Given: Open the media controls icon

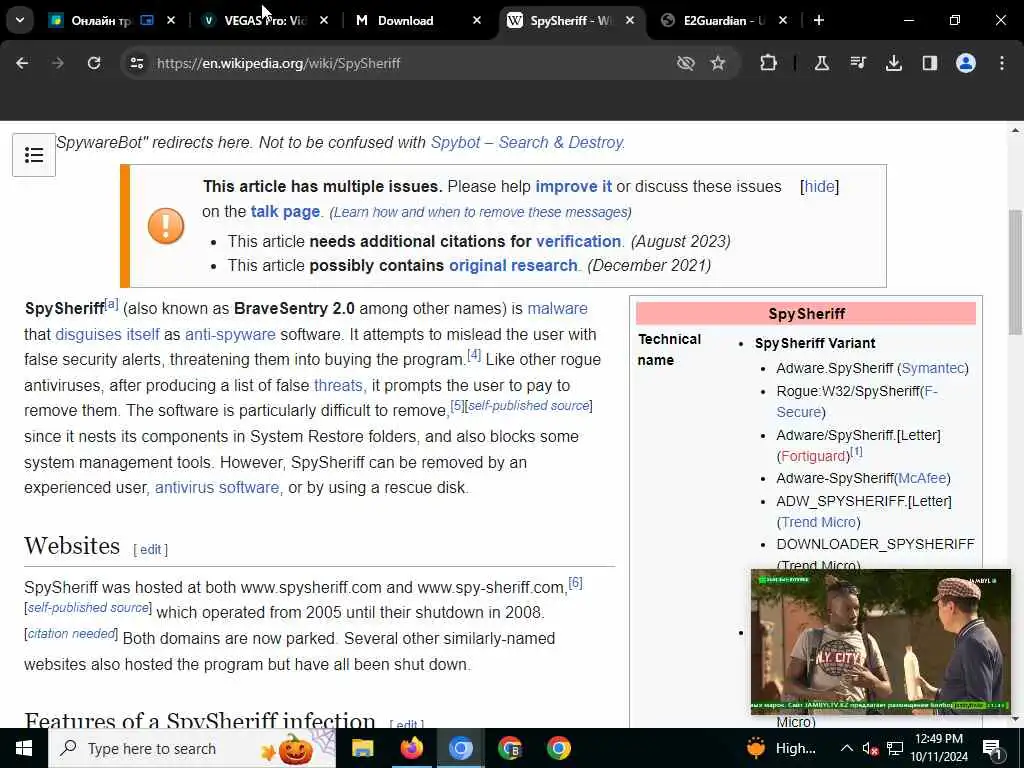Looking at the screenshot, I should pyautogui.click(x=858, y=63).
